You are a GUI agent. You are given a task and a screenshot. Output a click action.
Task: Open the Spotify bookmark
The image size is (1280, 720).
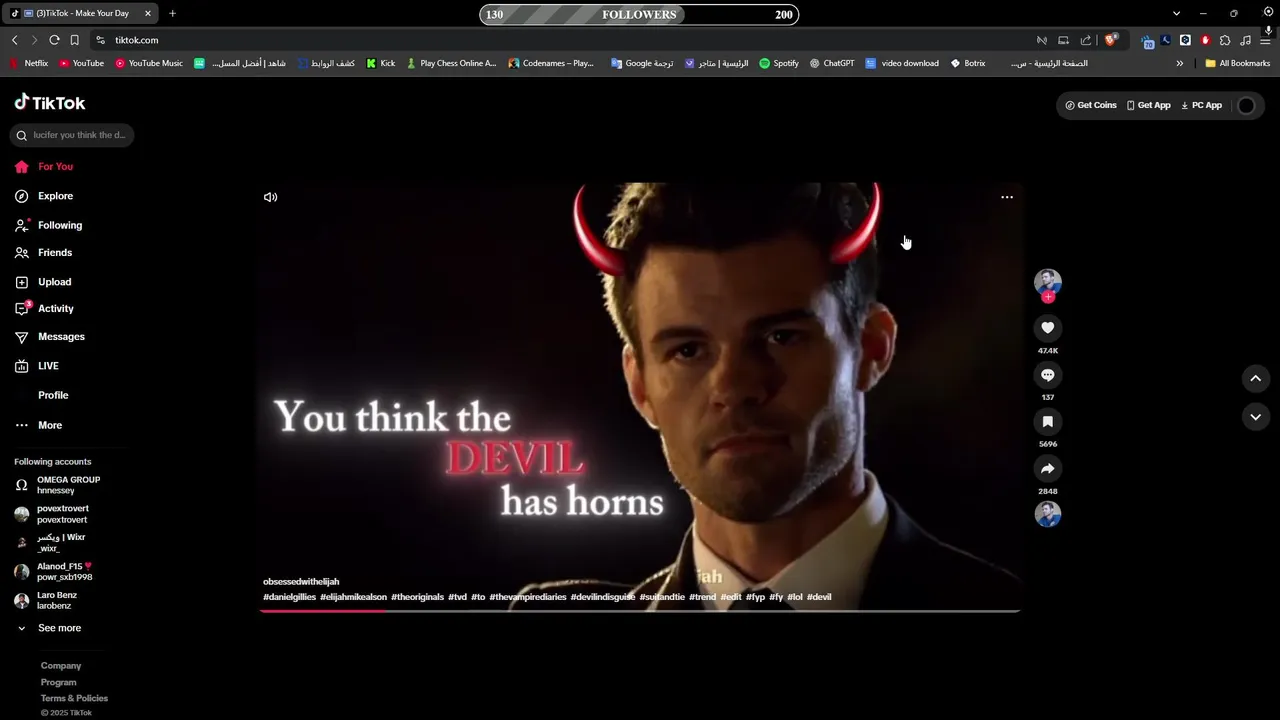(x=779, y=63)
